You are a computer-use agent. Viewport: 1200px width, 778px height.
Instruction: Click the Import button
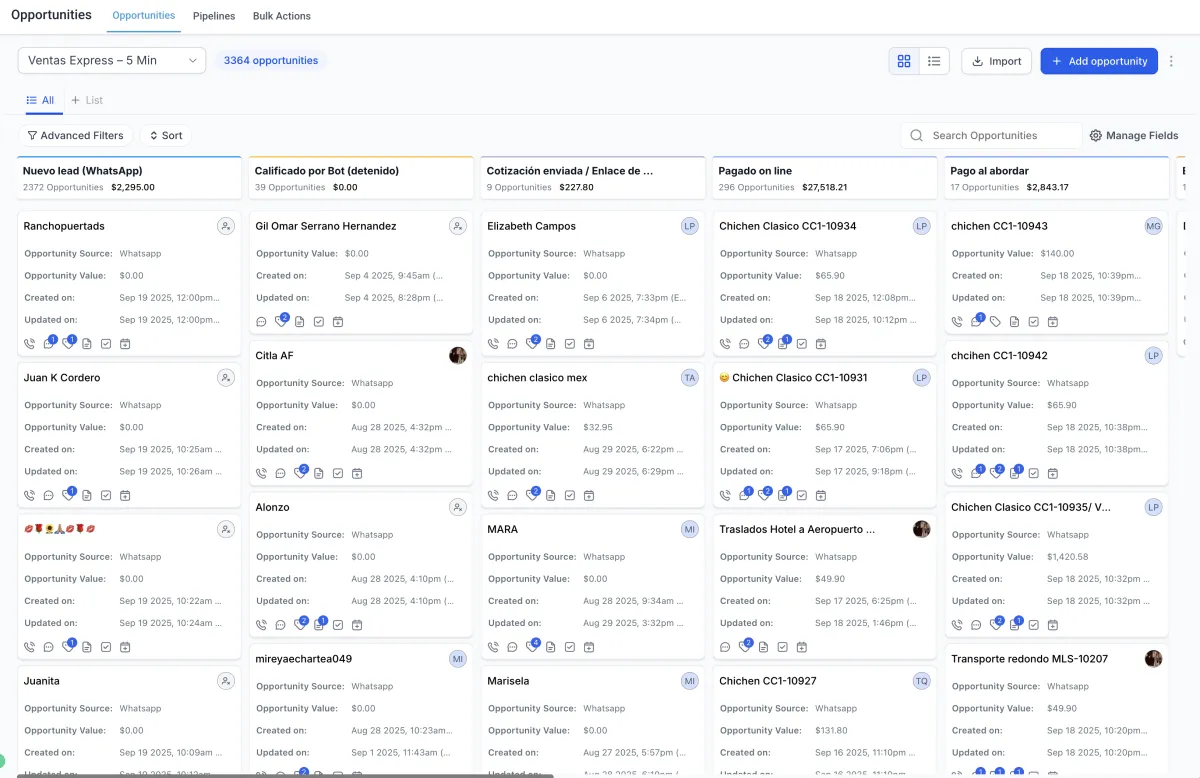coord(996,61)
